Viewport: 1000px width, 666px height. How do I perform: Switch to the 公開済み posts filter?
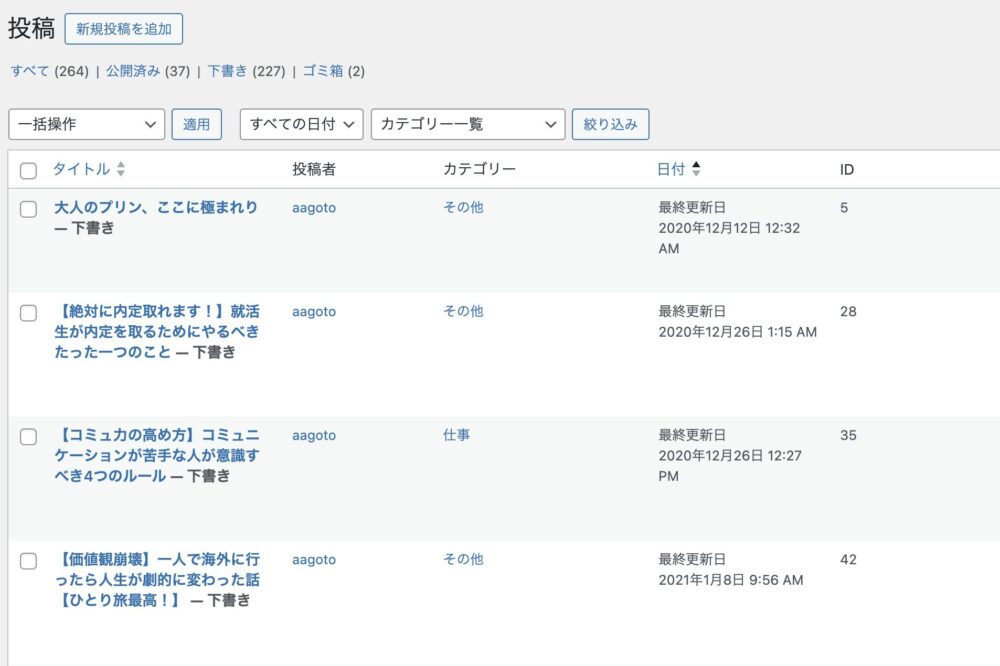(134, 71)
